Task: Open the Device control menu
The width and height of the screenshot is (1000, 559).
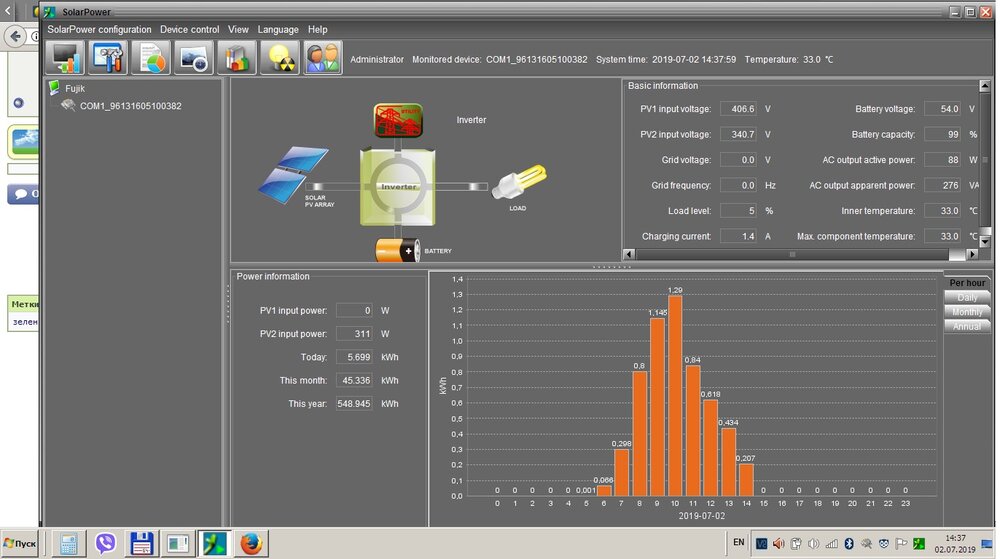Action: tap(189, 30)
